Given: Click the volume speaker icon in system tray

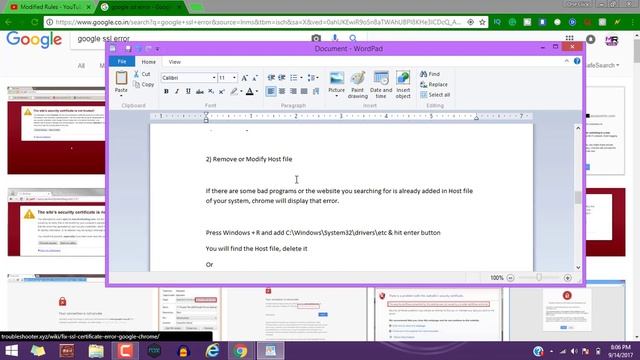Looking at the screenshot, I should coord(574,351).
